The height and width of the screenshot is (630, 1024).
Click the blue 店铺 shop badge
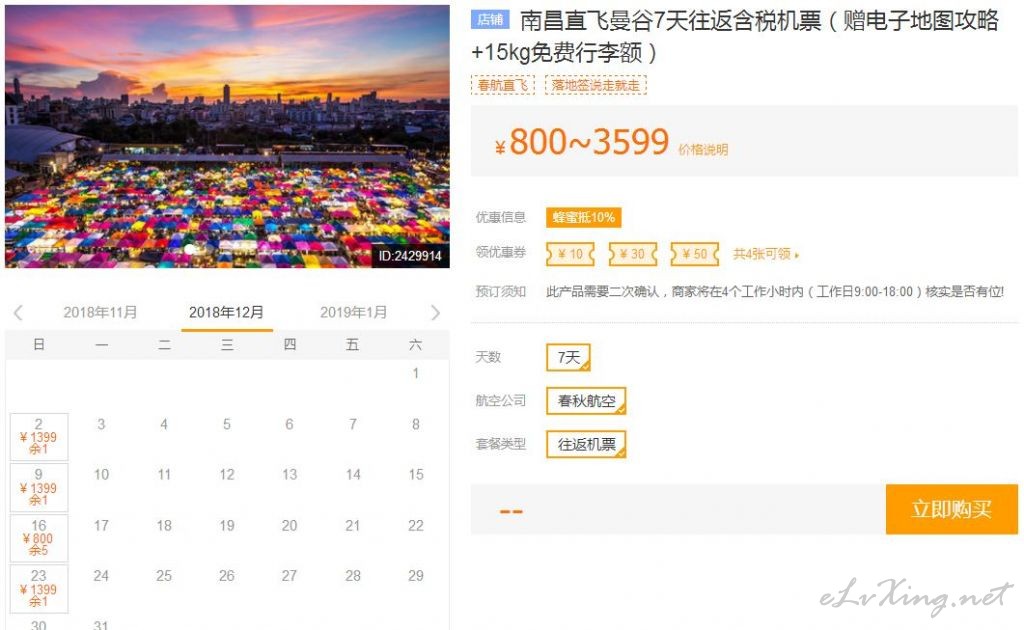tap(490, 20)
